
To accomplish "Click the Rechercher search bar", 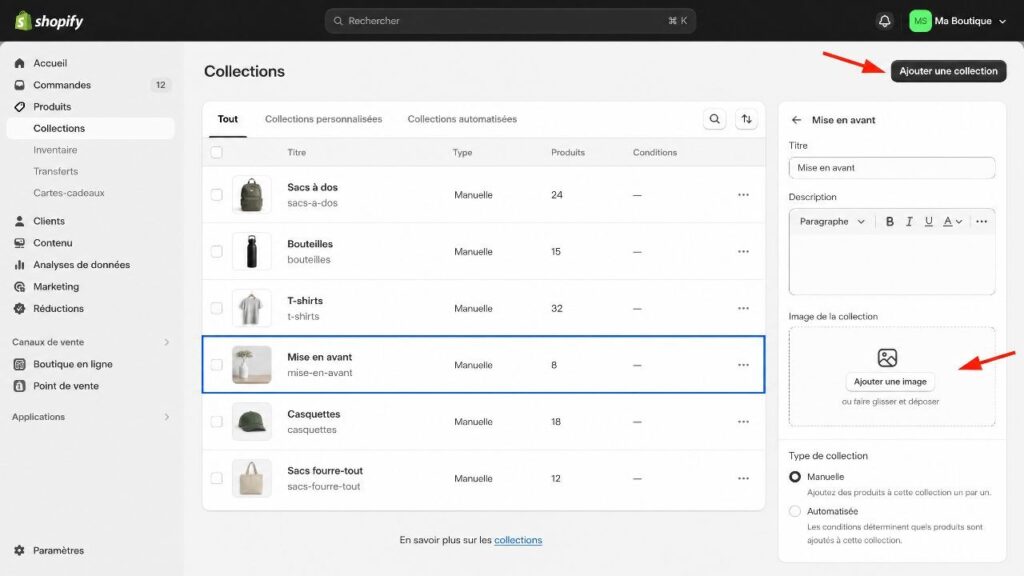I will click(510, 21).
